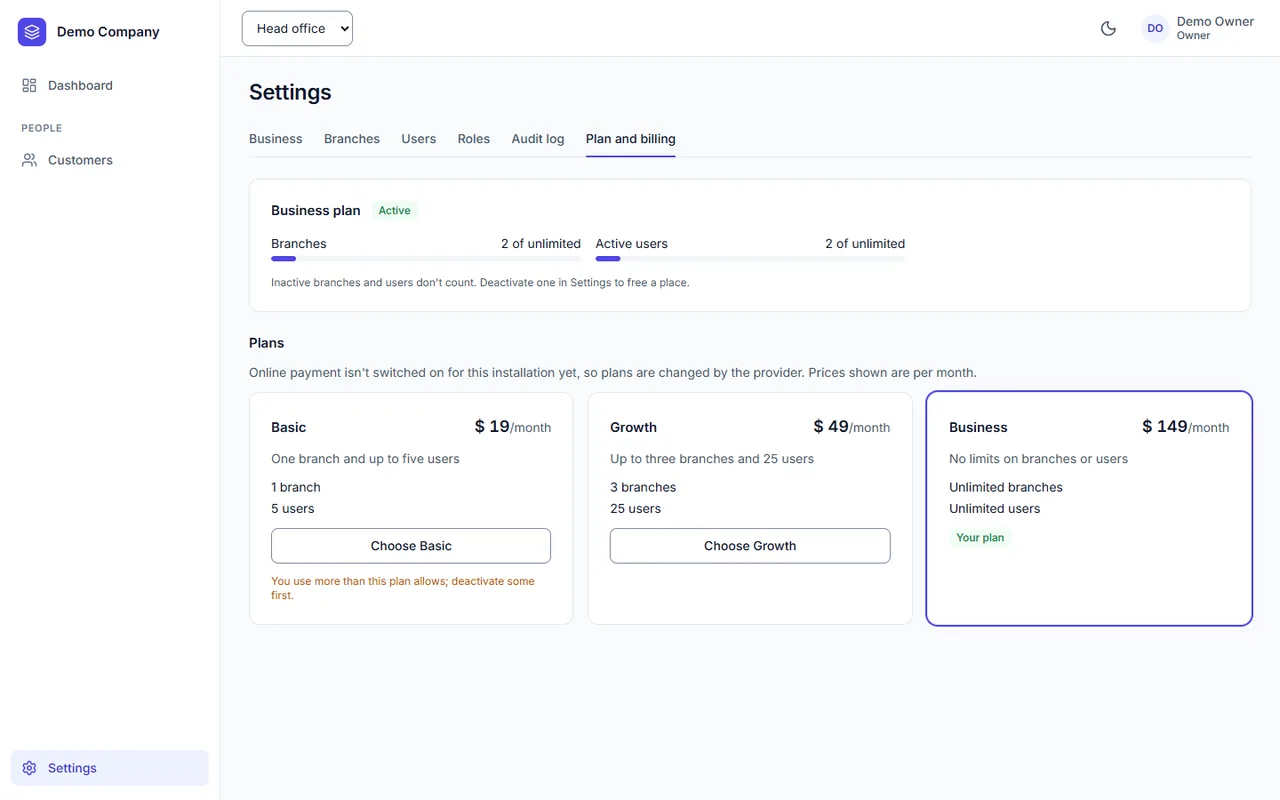Open the Head office branch dropdown

[x=297, y=28]
